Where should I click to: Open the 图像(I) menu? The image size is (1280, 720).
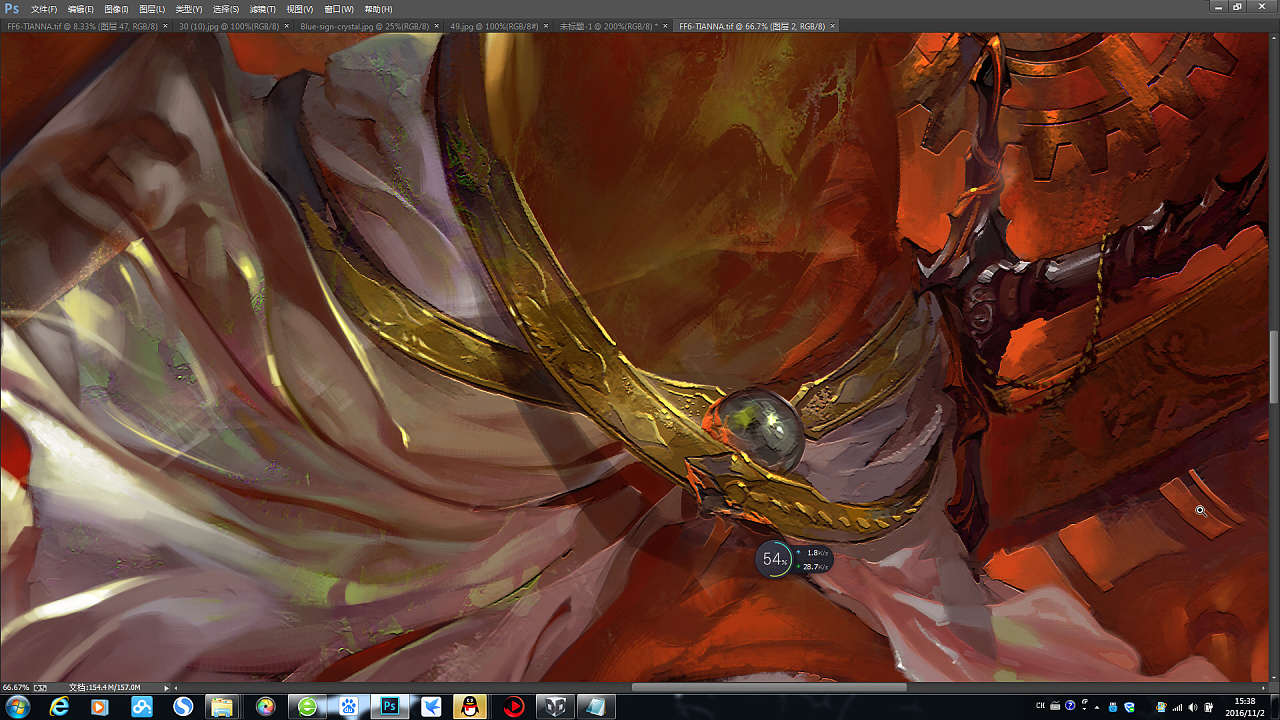(116, 9)
